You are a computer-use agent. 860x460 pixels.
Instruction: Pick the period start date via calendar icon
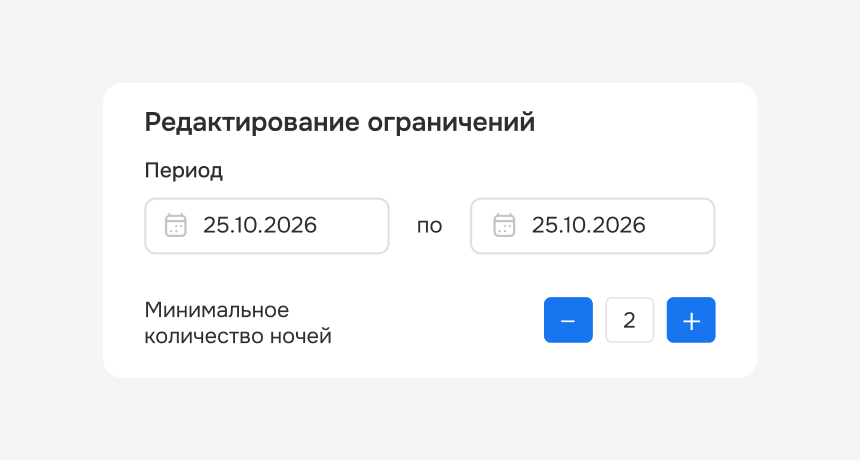[x=176, y=225]
